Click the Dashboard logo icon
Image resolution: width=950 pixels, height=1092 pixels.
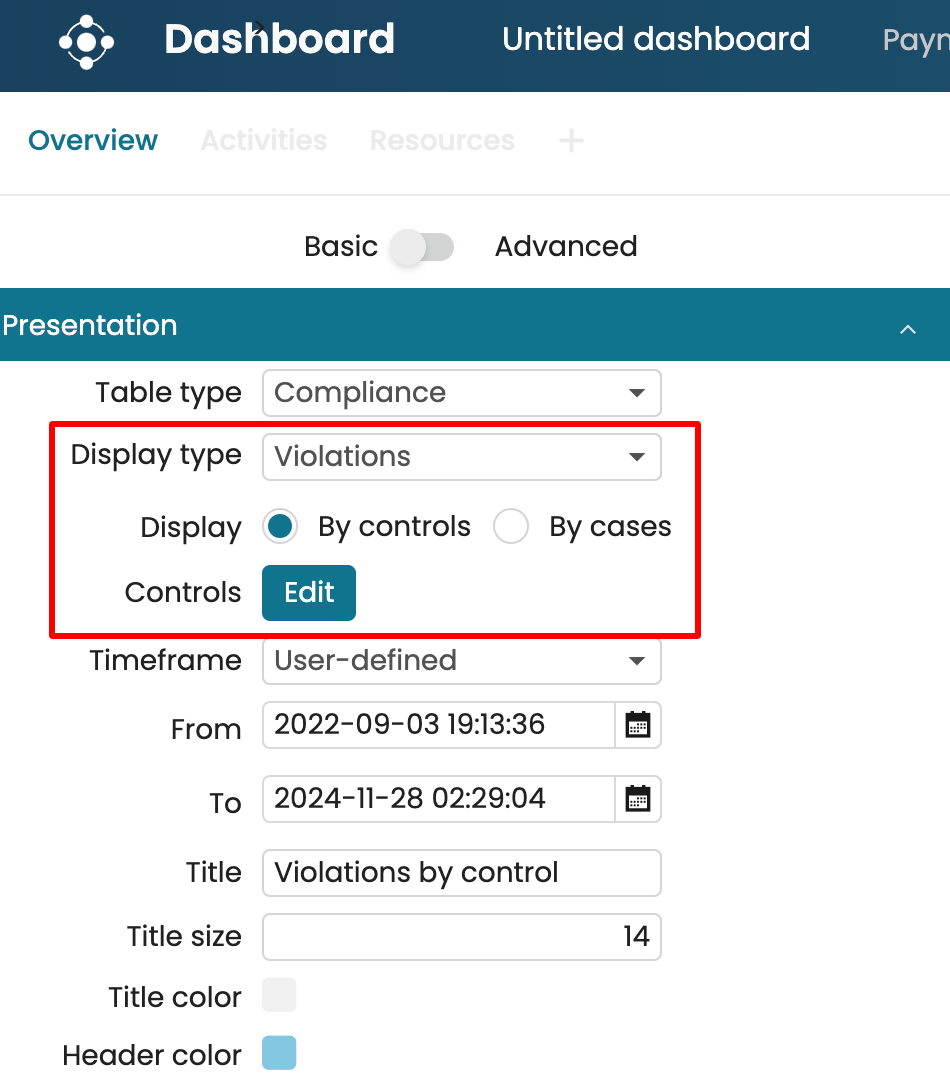[x=86, y=42]
